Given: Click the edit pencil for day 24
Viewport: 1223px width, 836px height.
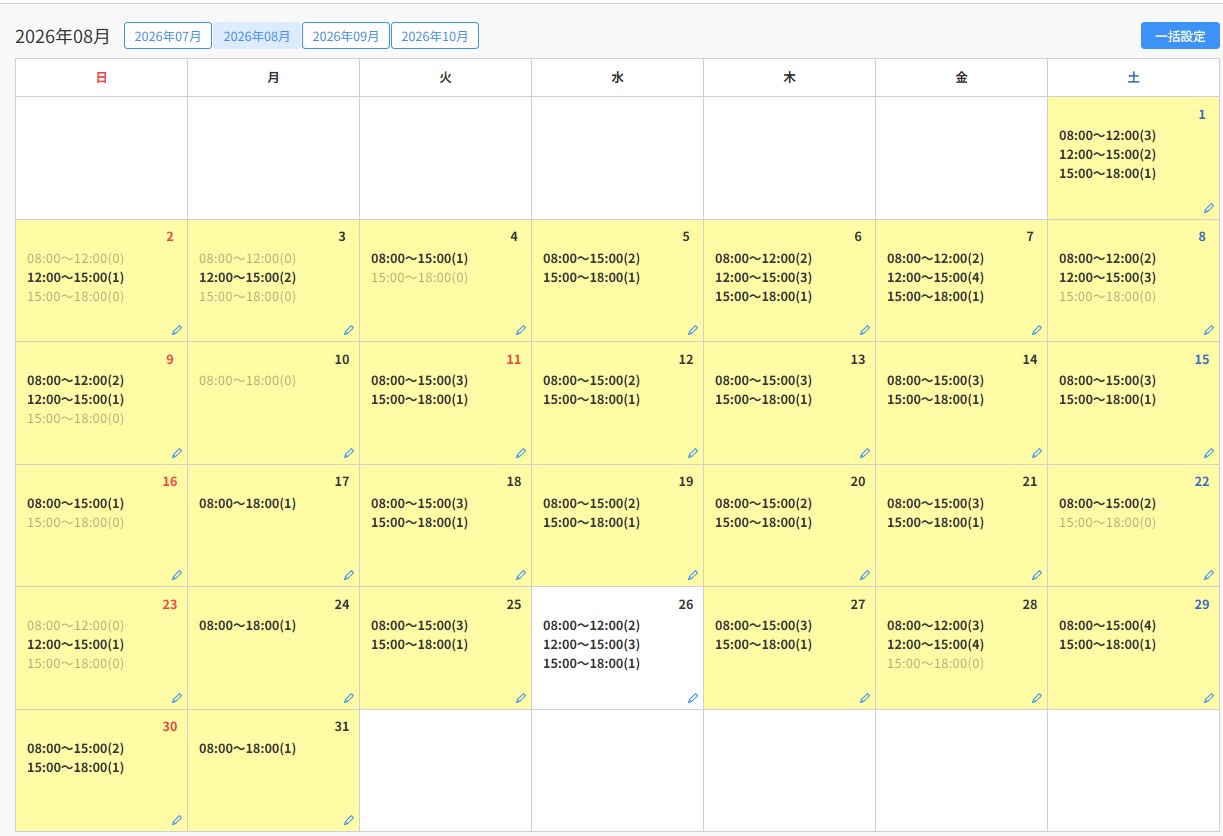Looking at the screenshot, I should (348, 698).
